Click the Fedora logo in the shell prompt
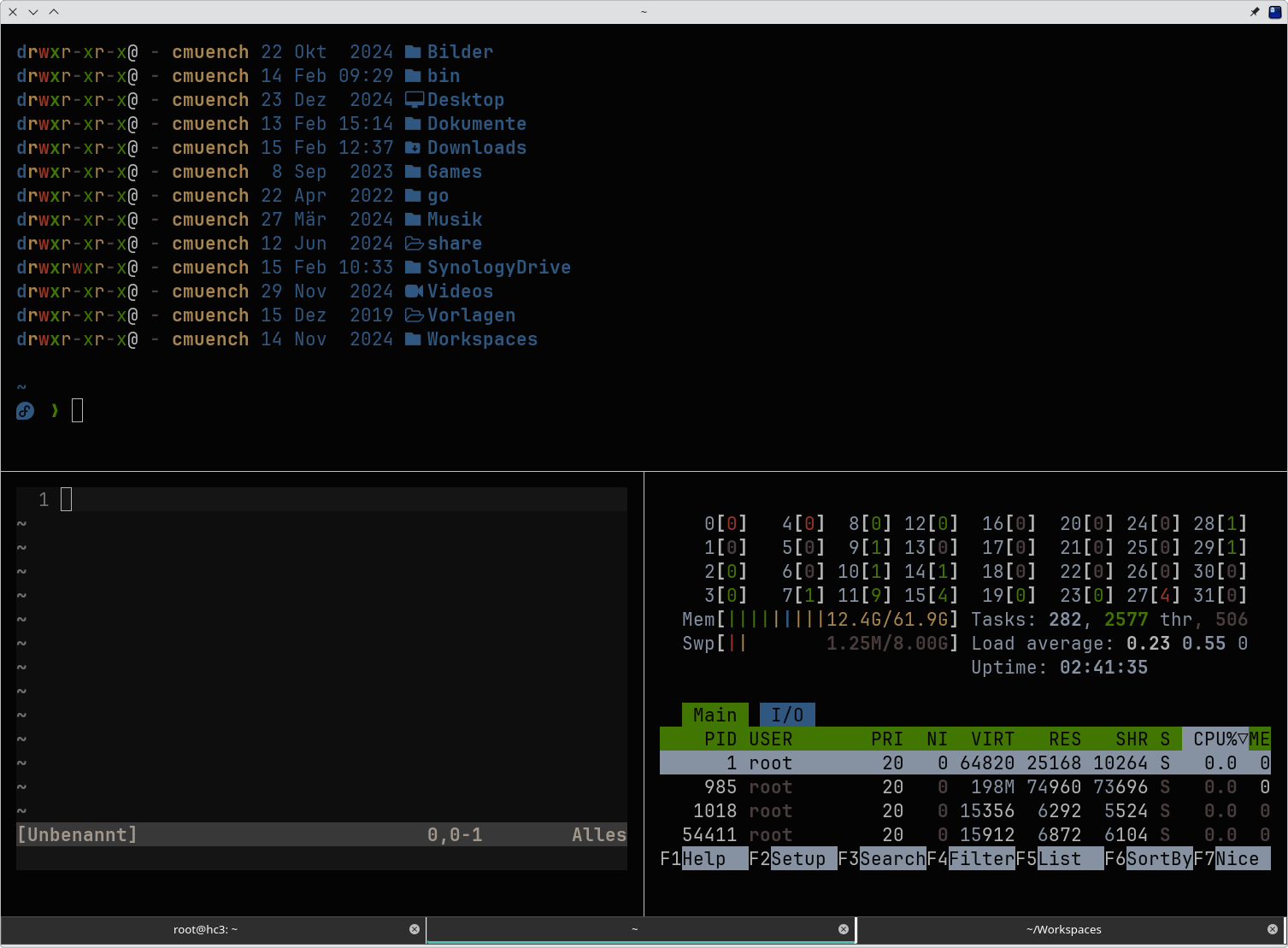1288x948 pixels. (25, 411)
